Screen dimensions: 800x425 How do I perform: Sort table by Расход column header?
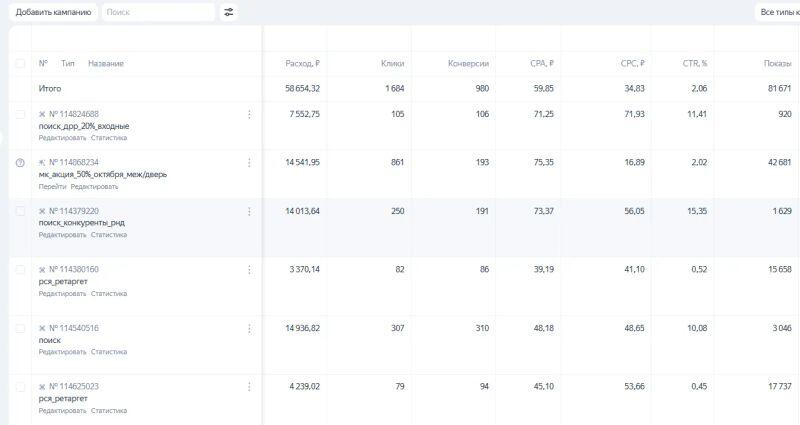click(302, 63)
